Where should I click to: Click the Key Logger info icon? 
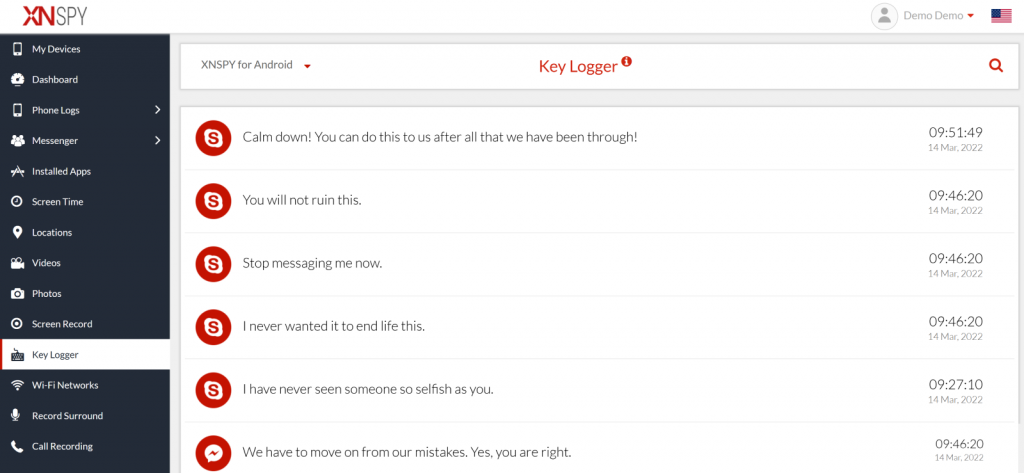pos(627,62)
